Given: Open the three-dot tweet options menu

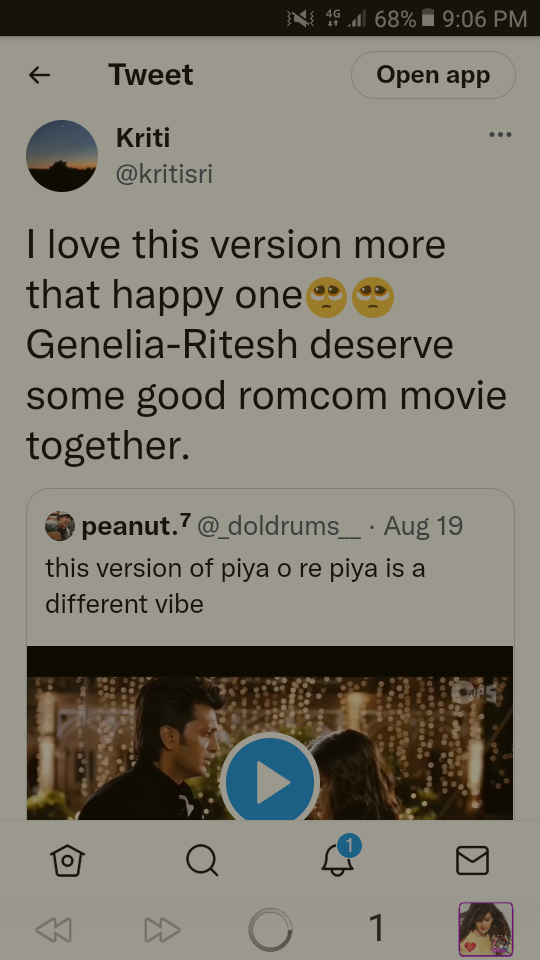Looking at the screenshot, I should (x=500, y=135).
